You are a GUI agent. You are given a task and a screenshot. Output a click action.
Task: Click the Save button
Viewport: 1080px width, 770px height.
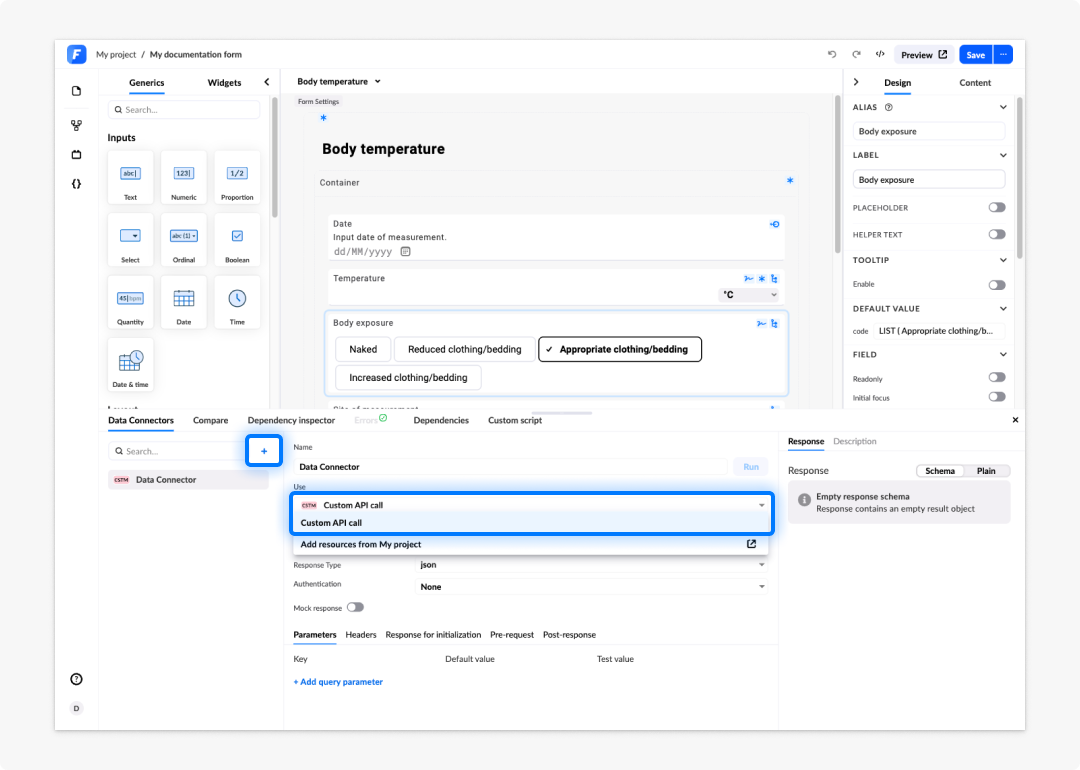tap(975, 55)
